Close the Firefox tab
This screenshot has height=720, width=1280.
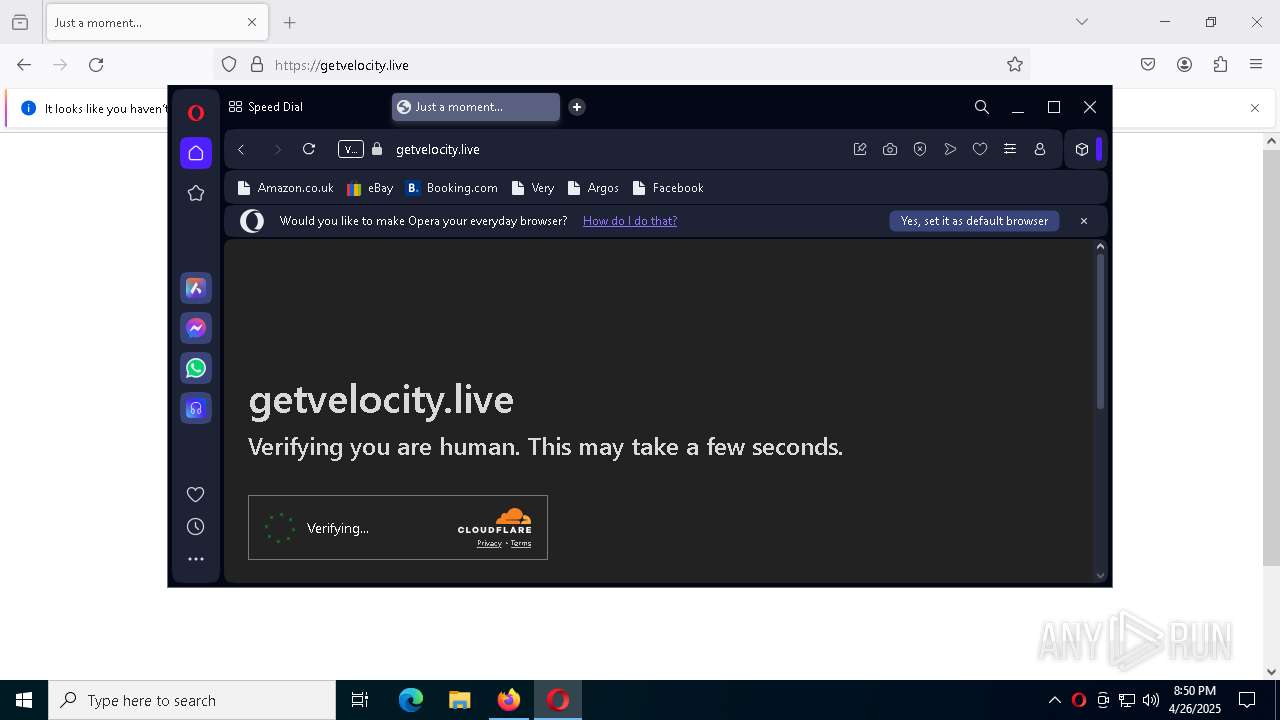tap(252, 22)
